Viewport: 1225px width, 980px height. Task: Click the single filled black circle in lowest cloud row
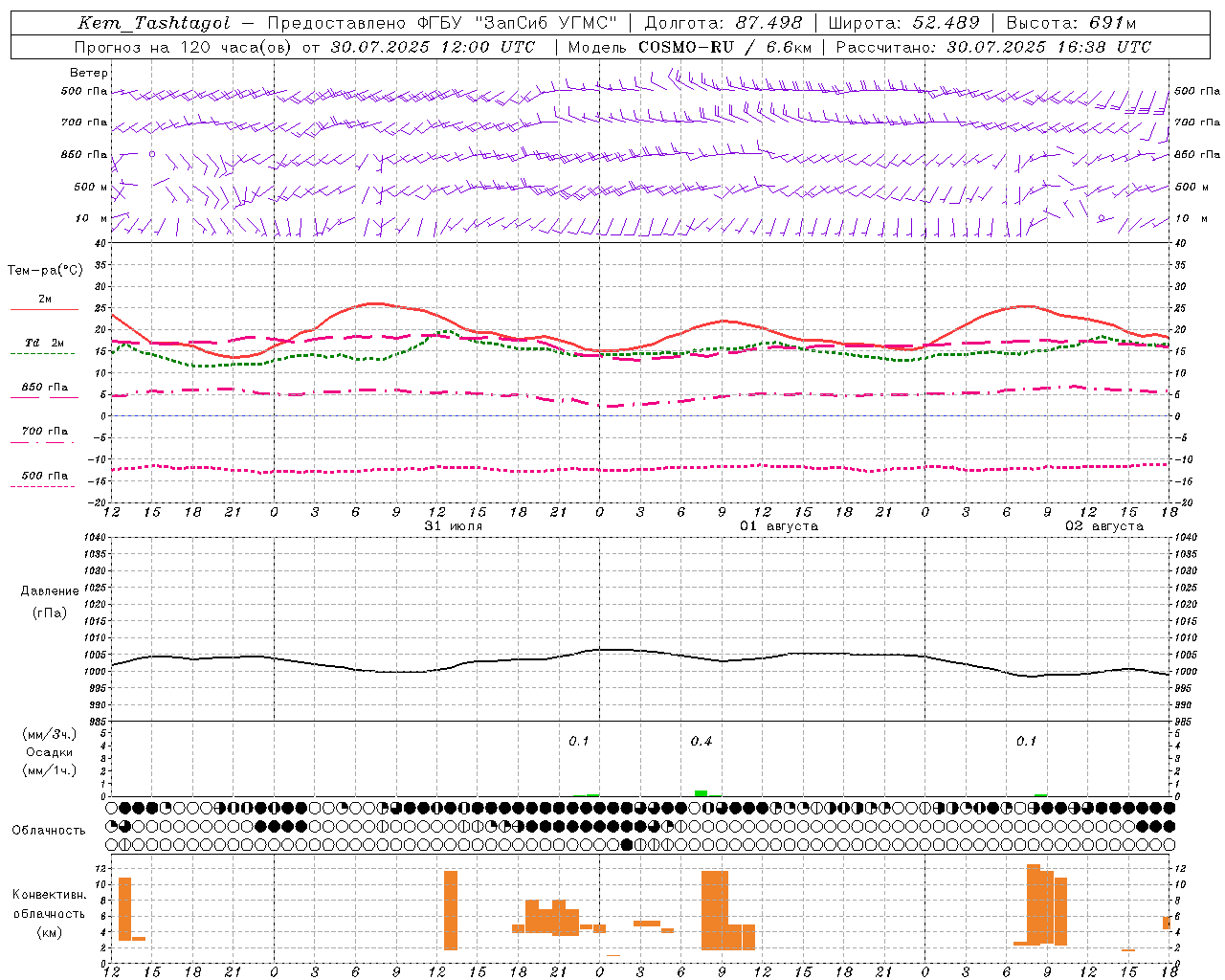click(627, 844)
